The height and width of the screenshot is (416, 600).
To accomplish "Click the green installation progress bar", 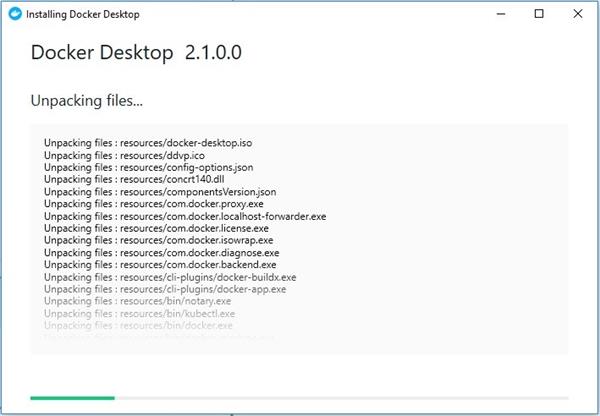I will (x=72, y=398).
